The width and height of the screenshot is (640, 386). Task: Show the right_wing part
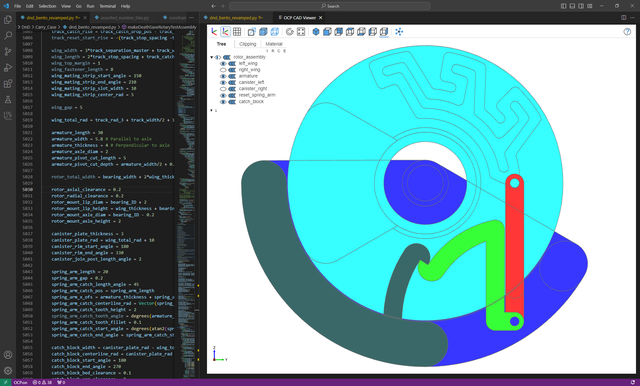[223, 70]
